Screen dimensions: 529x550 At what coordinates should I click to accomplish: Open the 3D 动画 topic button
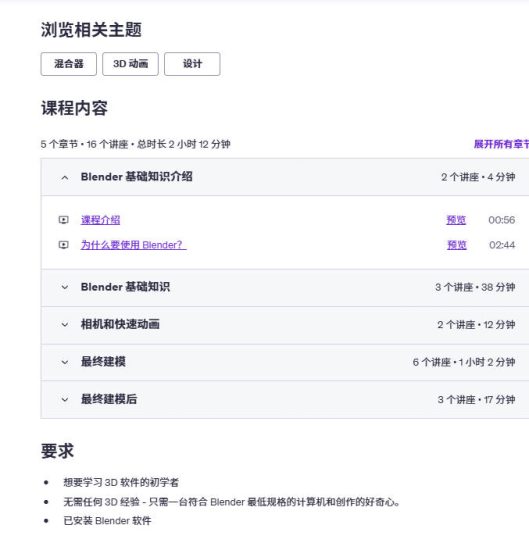point(130,64)
